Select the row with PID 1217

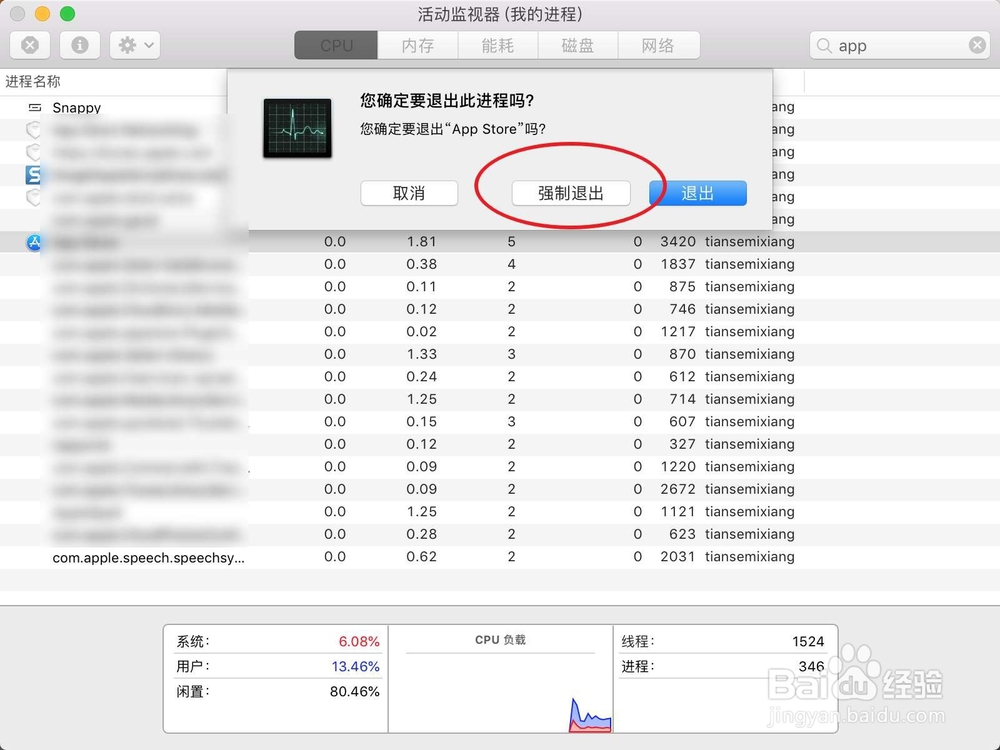pyautogui.click(x=500, y=332)
